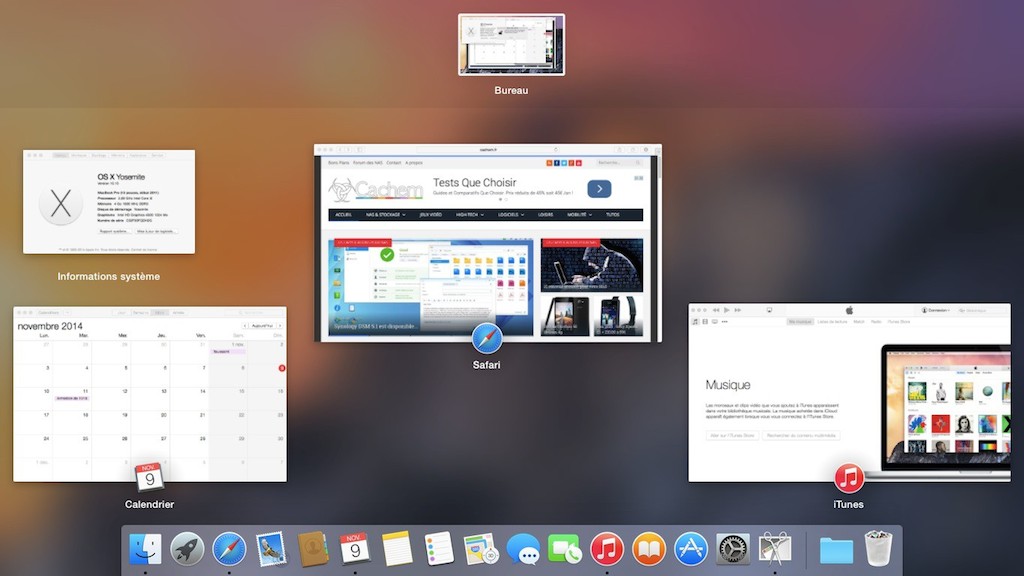The height and width of the screenshot is (576, 1024).
Task: Click ACCUEIL in Cachem navigation bar
Action: point(344,215)
